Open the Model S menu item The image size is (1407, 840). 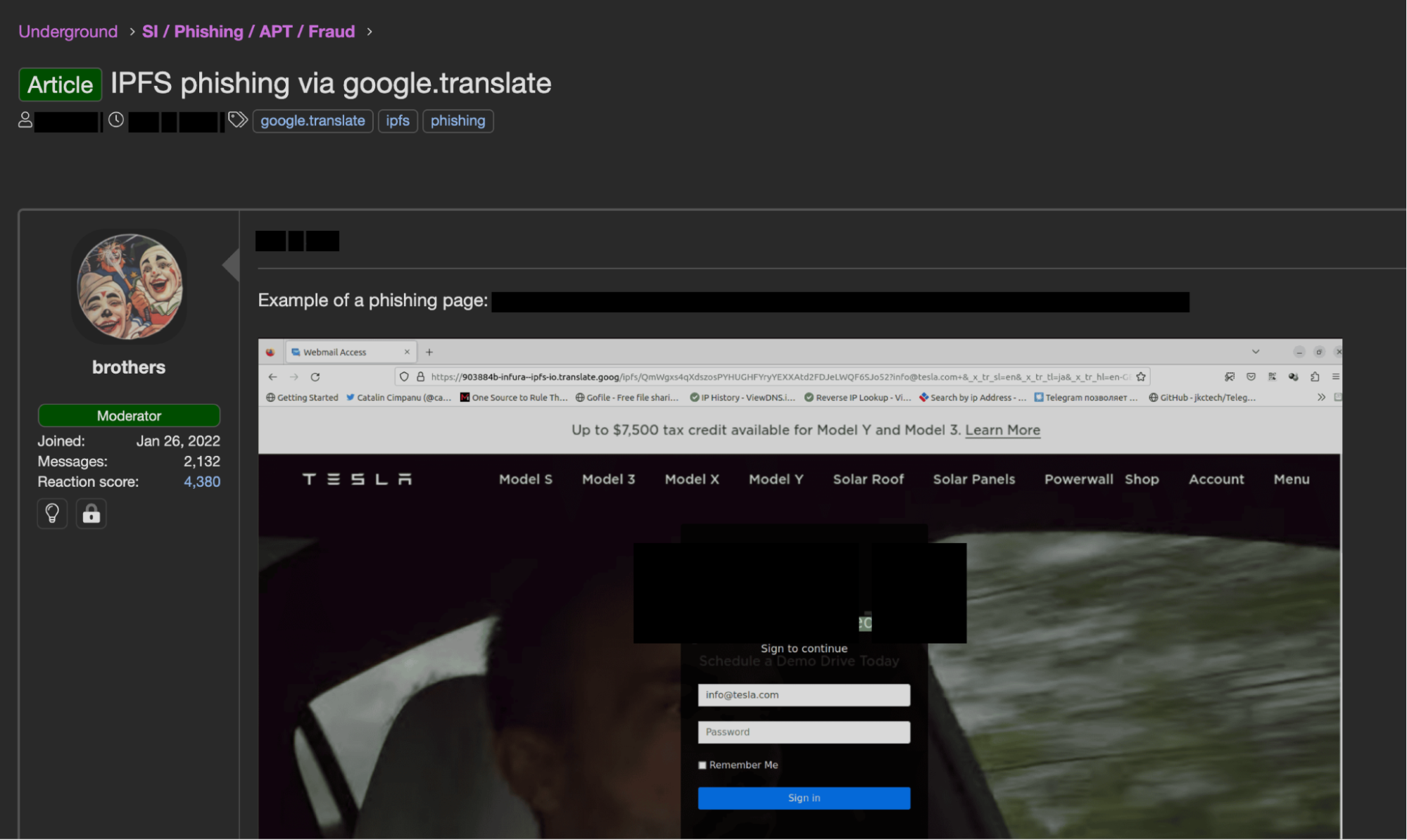click(526, 479)
